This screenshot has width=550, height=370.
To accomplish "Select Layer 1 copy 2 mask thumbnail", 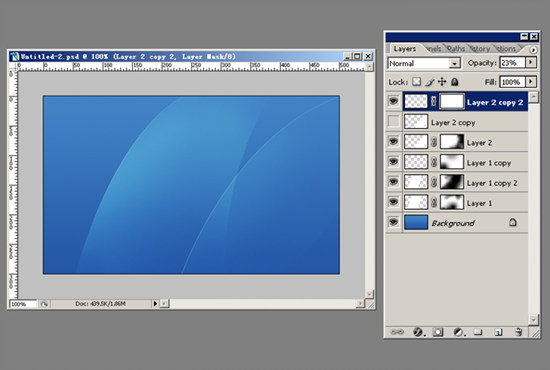I will [452, 182].
